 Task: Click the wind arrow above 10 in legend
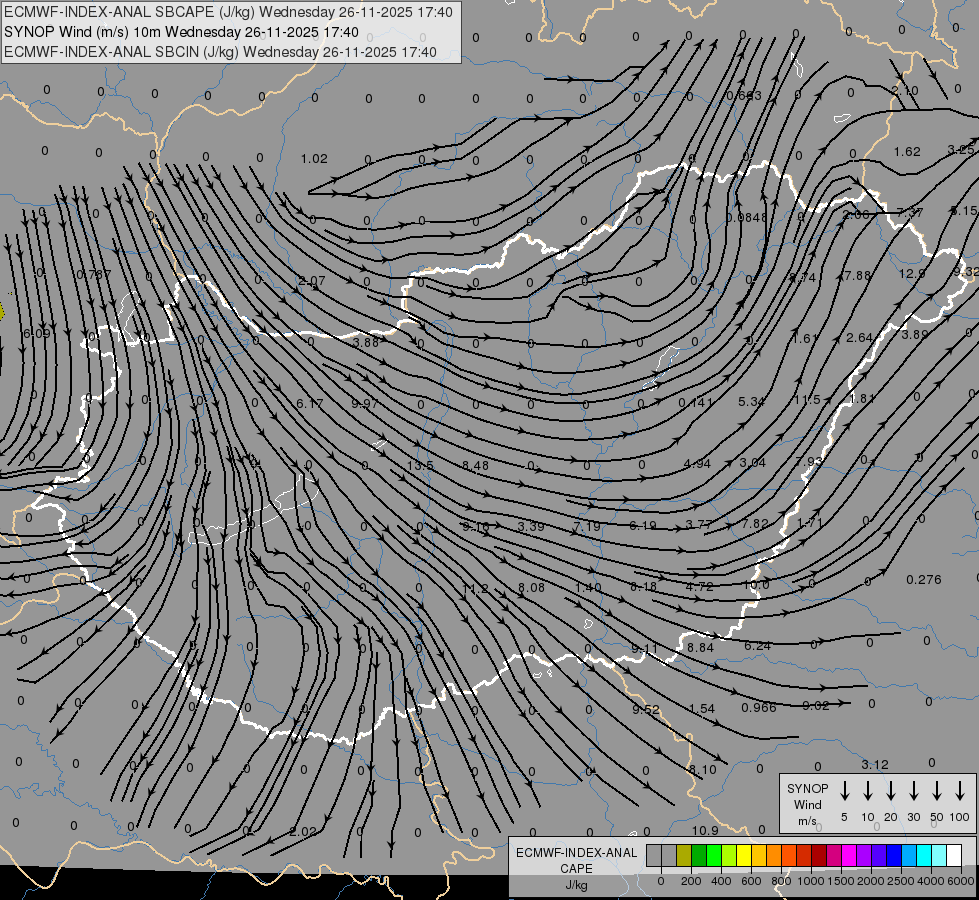click(868, 791)
